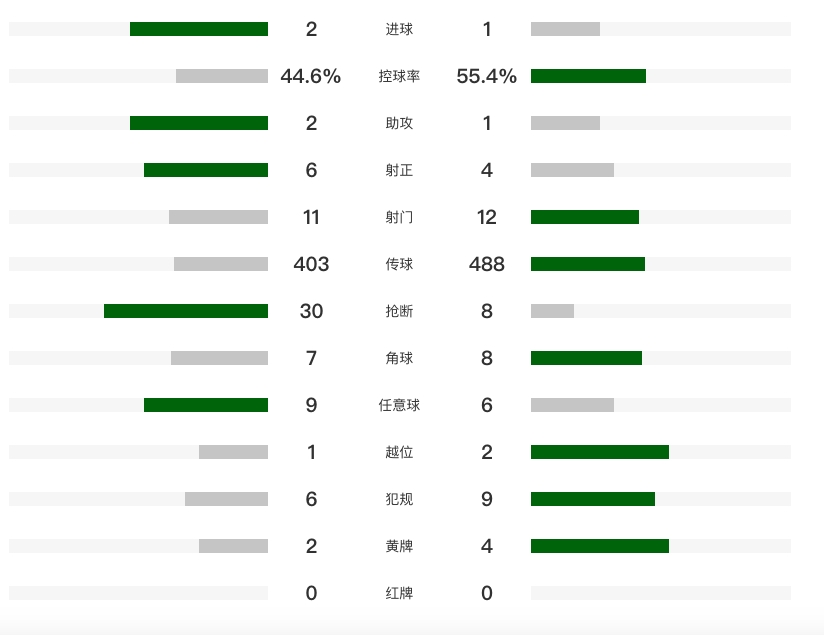Click the 进球 stat label

click(399, 29)
